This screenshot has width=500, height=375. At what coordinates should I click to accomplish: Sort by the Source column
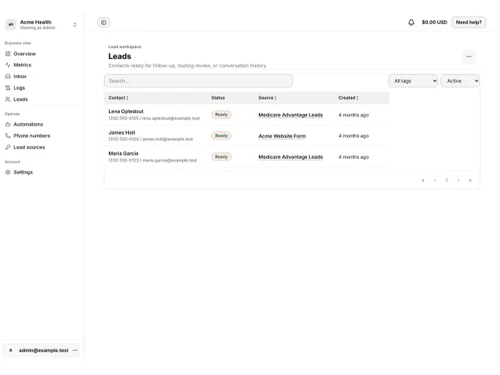[x=267, y=98]
